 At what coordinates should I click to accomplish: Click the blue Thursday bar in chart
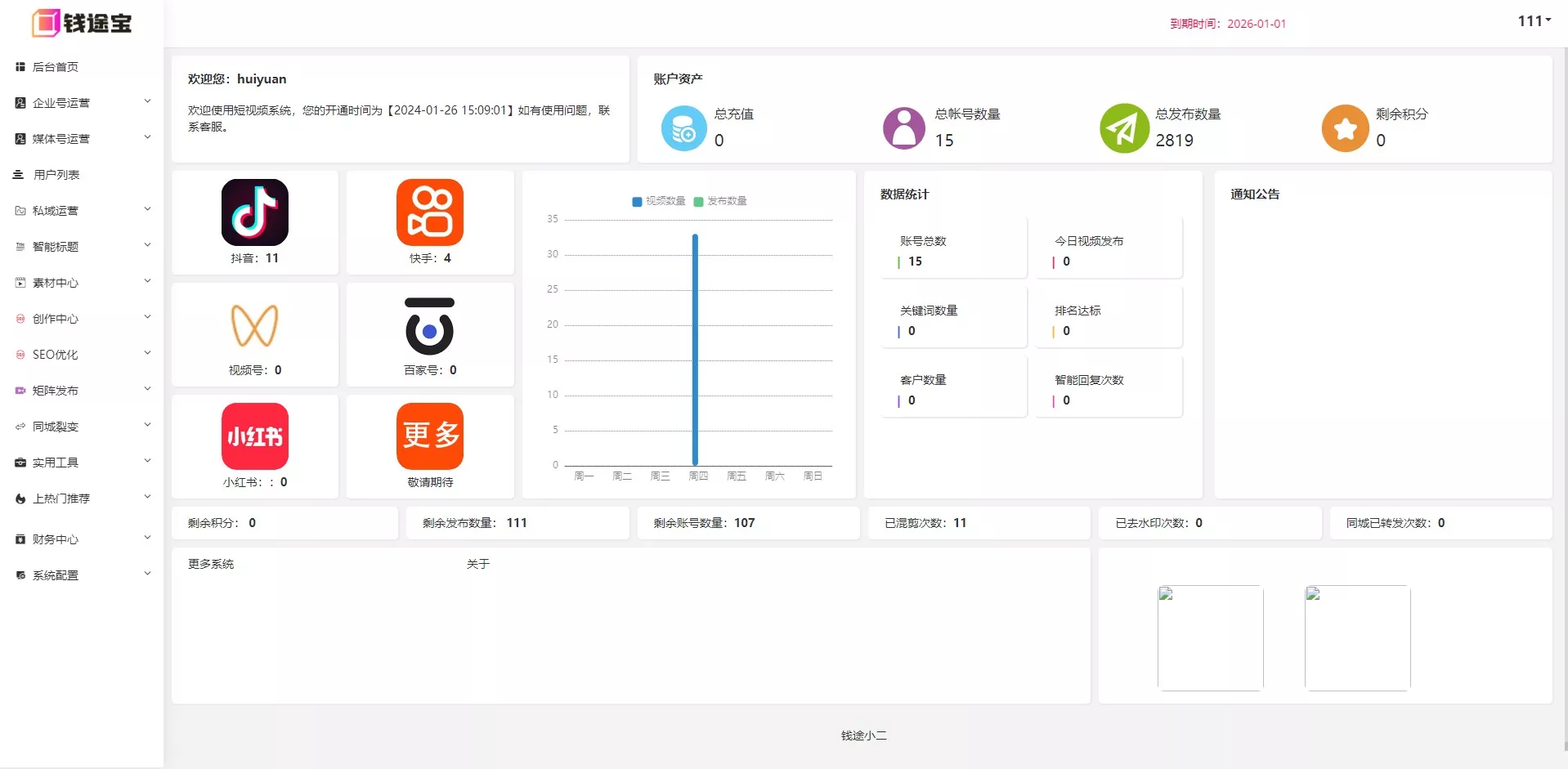695,350
